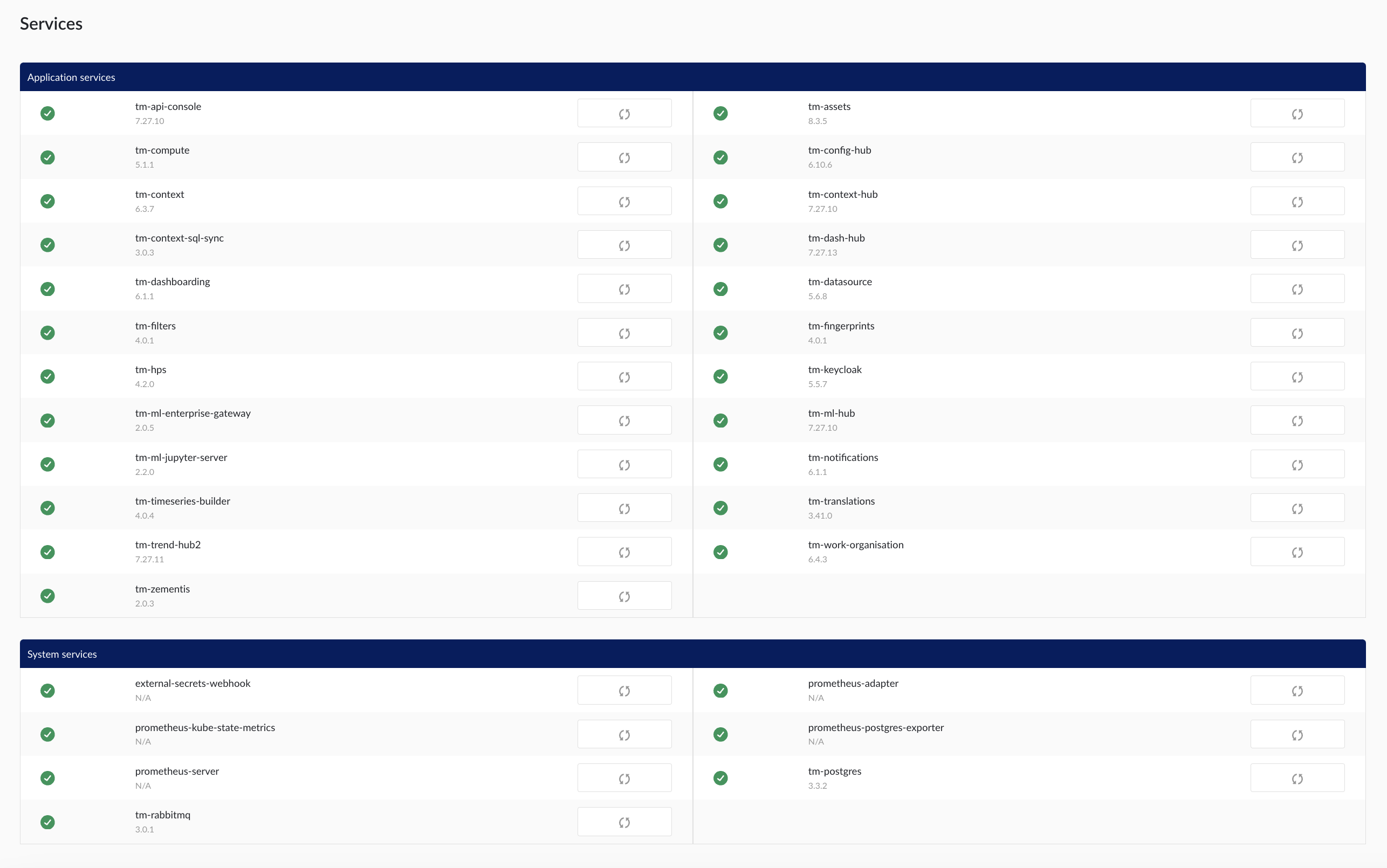
Task: Click the System services header
Action: 692,654
